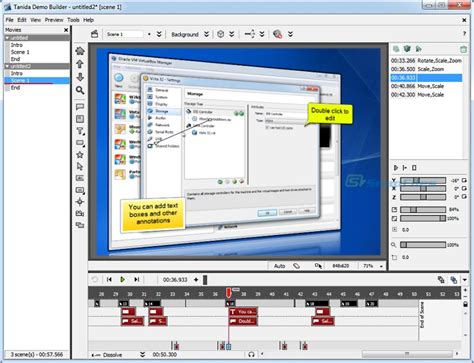Open the Help menu
The height and width of the screenshot is (363, 474).
click(x=88, y=20)
